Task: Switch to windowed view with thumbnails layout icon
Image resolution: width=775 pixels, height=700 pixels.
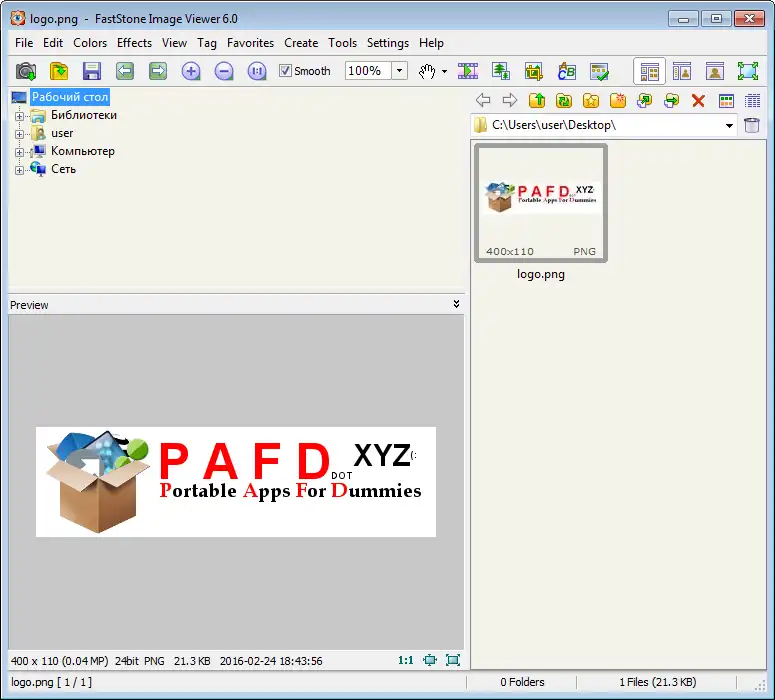Action: (682, 71)
